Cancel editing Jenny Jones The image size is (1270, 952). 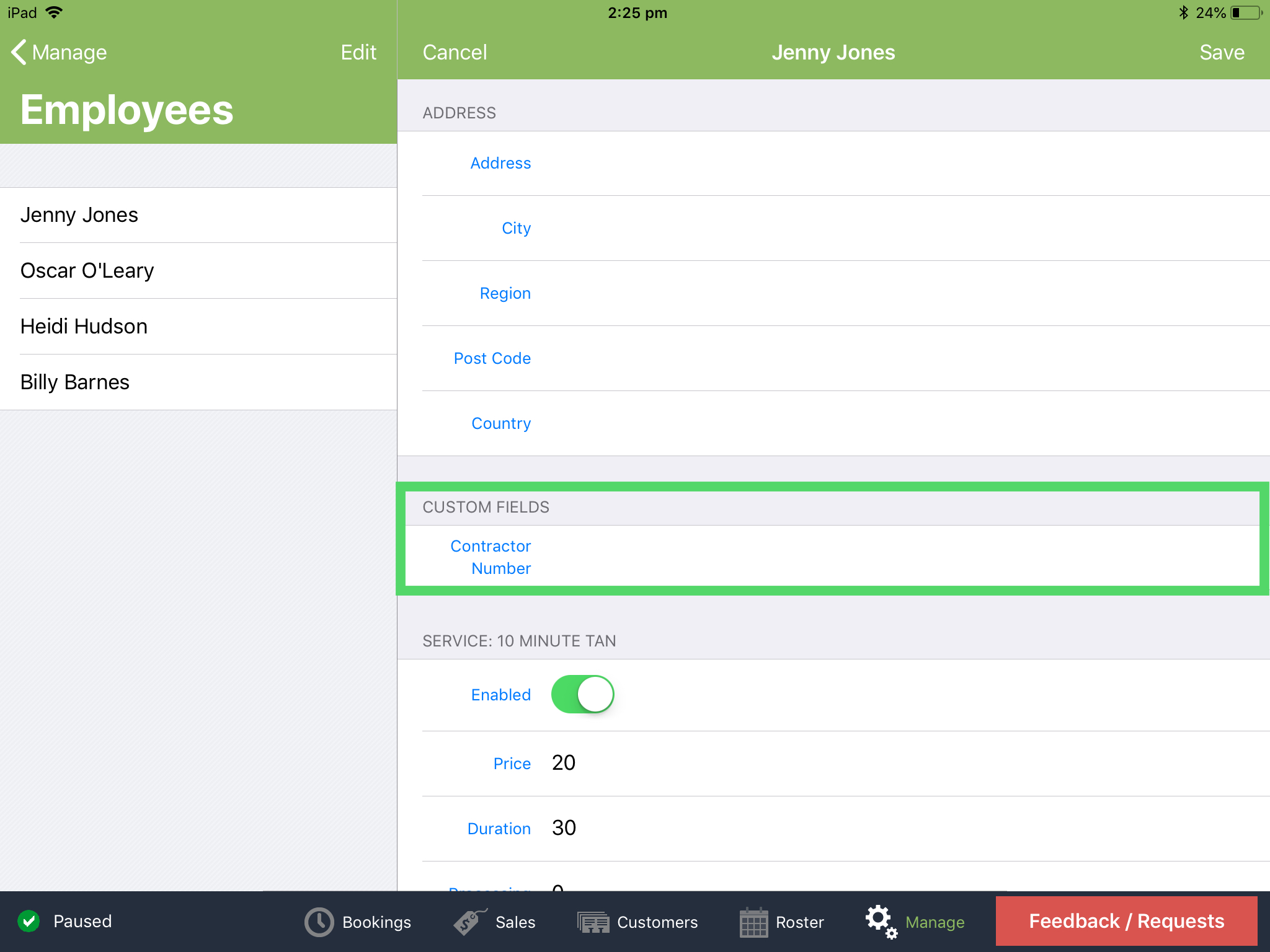point(455,52)
